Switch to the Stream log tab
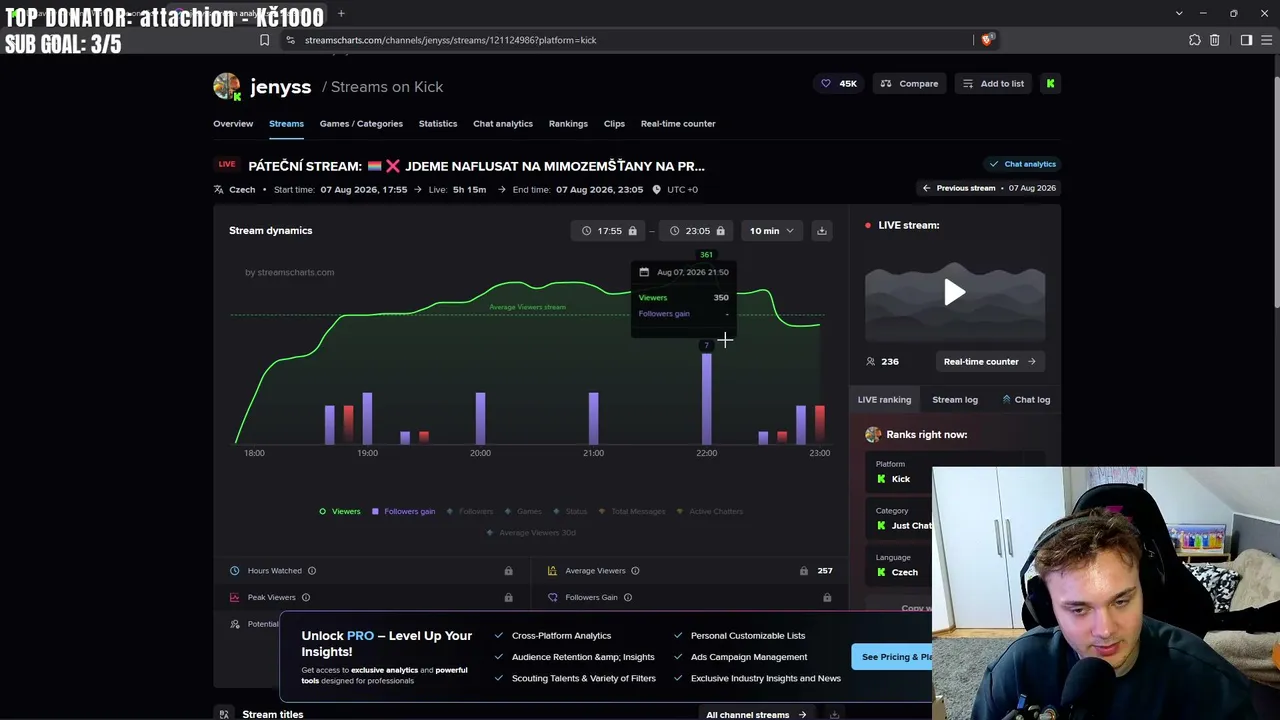 (x=955, y=400)
